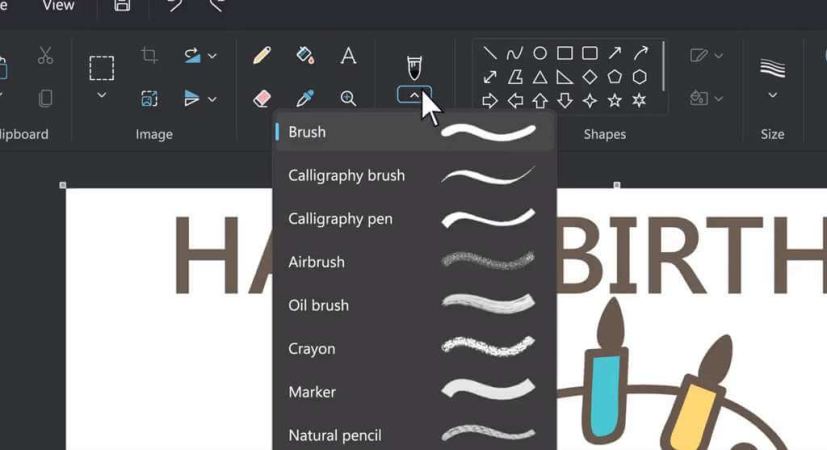Select the Magnifier zoom tool
Viewport: 827px width, 450px height.
(348, 98)
